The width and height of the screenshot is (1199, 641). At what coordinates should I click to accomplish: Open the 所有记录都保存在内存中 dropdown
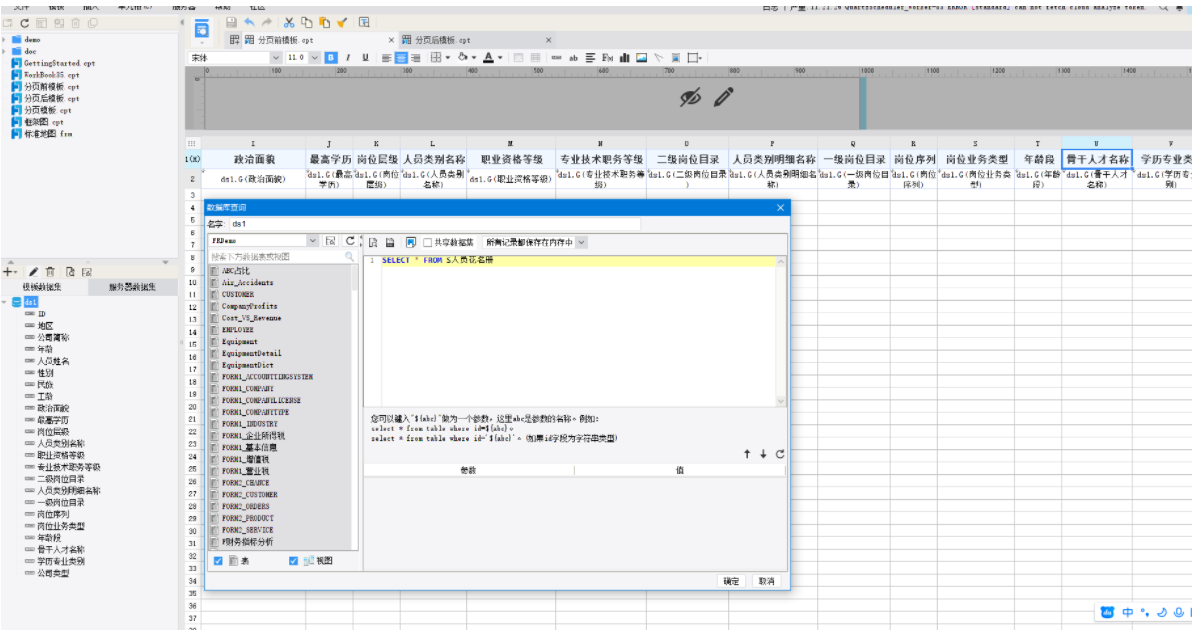point(581,242)
